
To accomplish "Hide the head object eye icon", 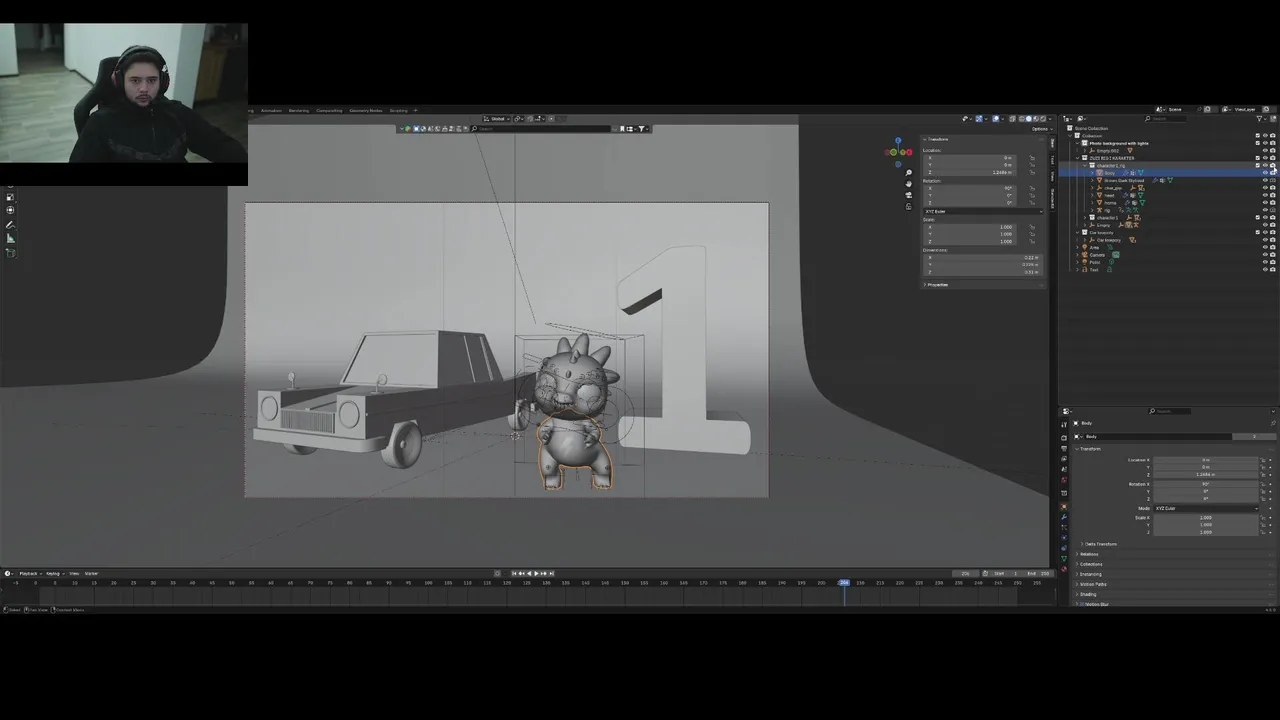I will [x=1265, y=195].
